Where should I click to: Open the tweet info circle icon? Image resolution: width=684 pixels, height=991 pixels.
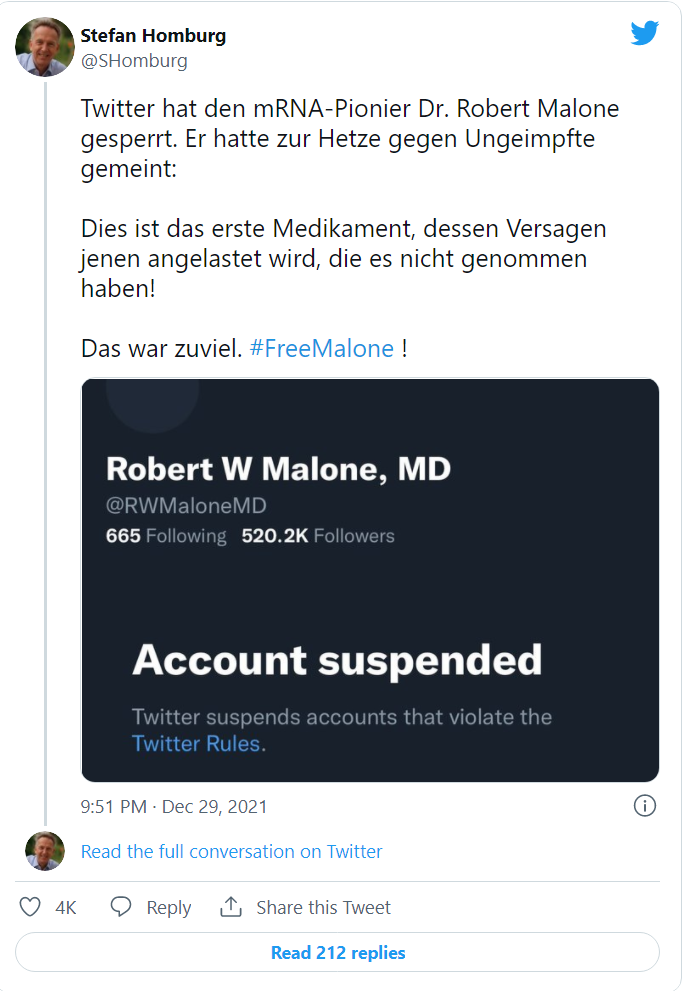point(644,806)
